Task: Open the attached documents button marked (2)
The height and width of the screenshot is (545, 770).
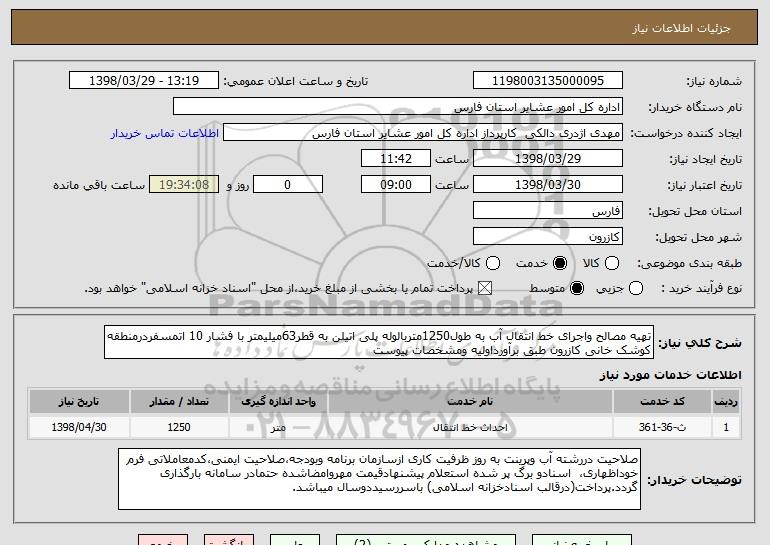Action: coord(426,540)
